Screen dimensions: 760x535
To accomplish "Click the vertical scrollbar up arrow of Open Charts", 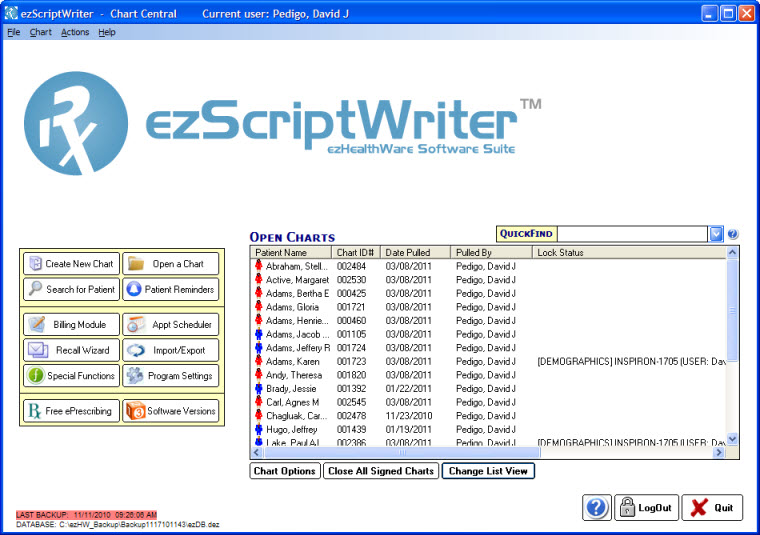I will click(x=732, y=252).
